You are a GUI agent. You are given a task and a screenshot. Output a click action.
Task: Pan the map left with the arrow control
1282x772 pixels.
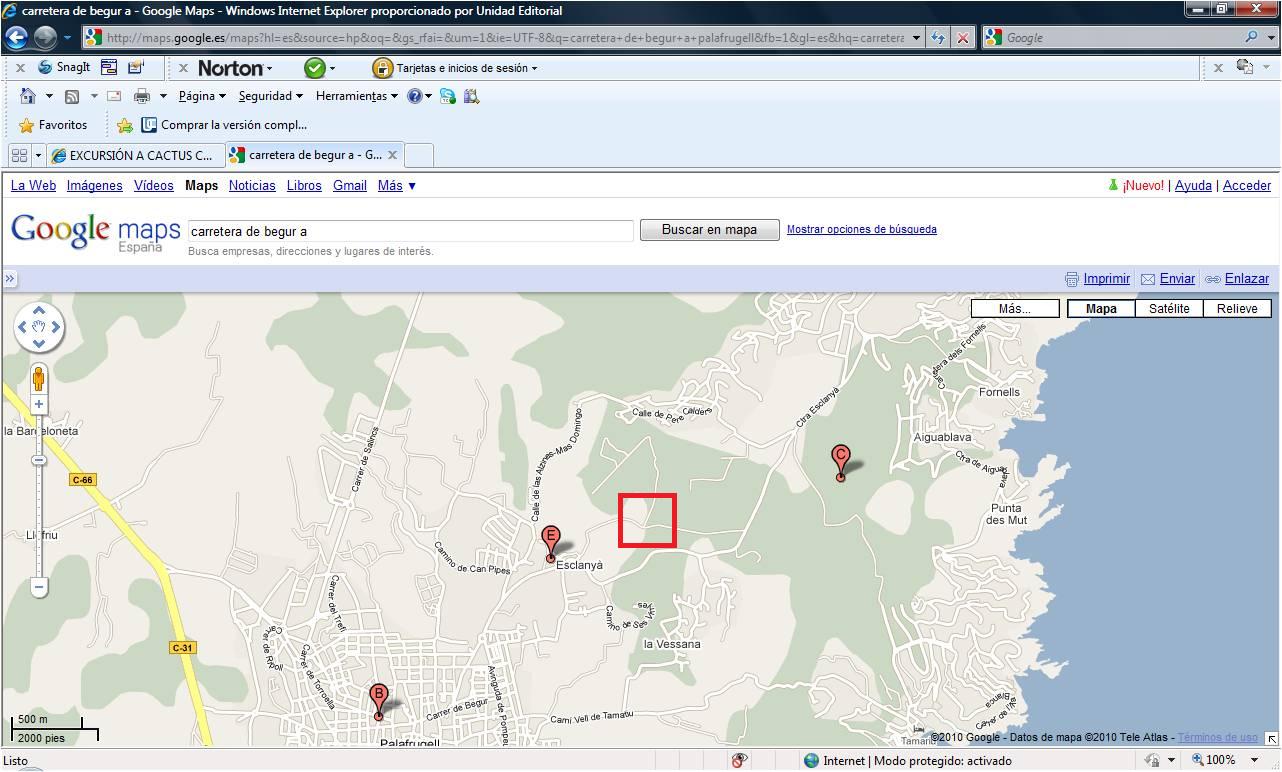[x=22, y=327]
